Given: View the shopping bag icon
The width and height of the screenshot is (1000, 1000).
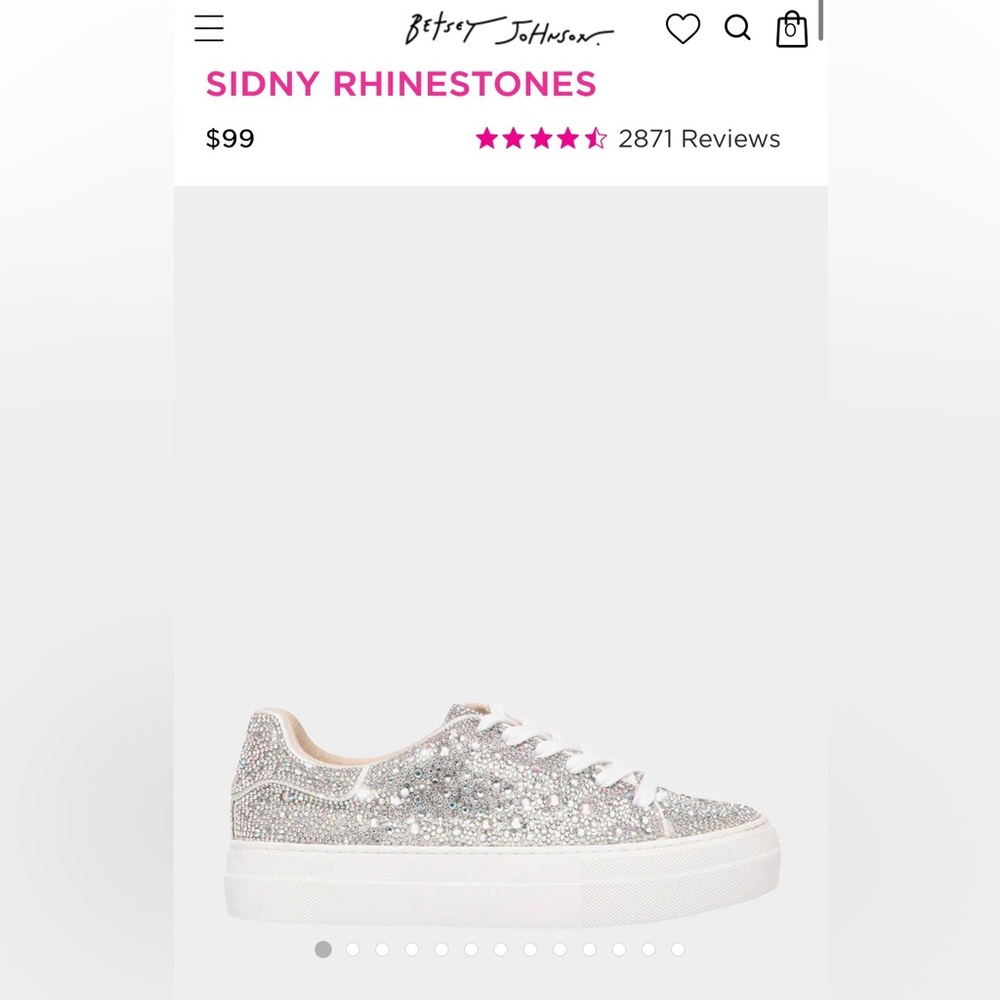Looking at the screenshot, I should (791, 29).
